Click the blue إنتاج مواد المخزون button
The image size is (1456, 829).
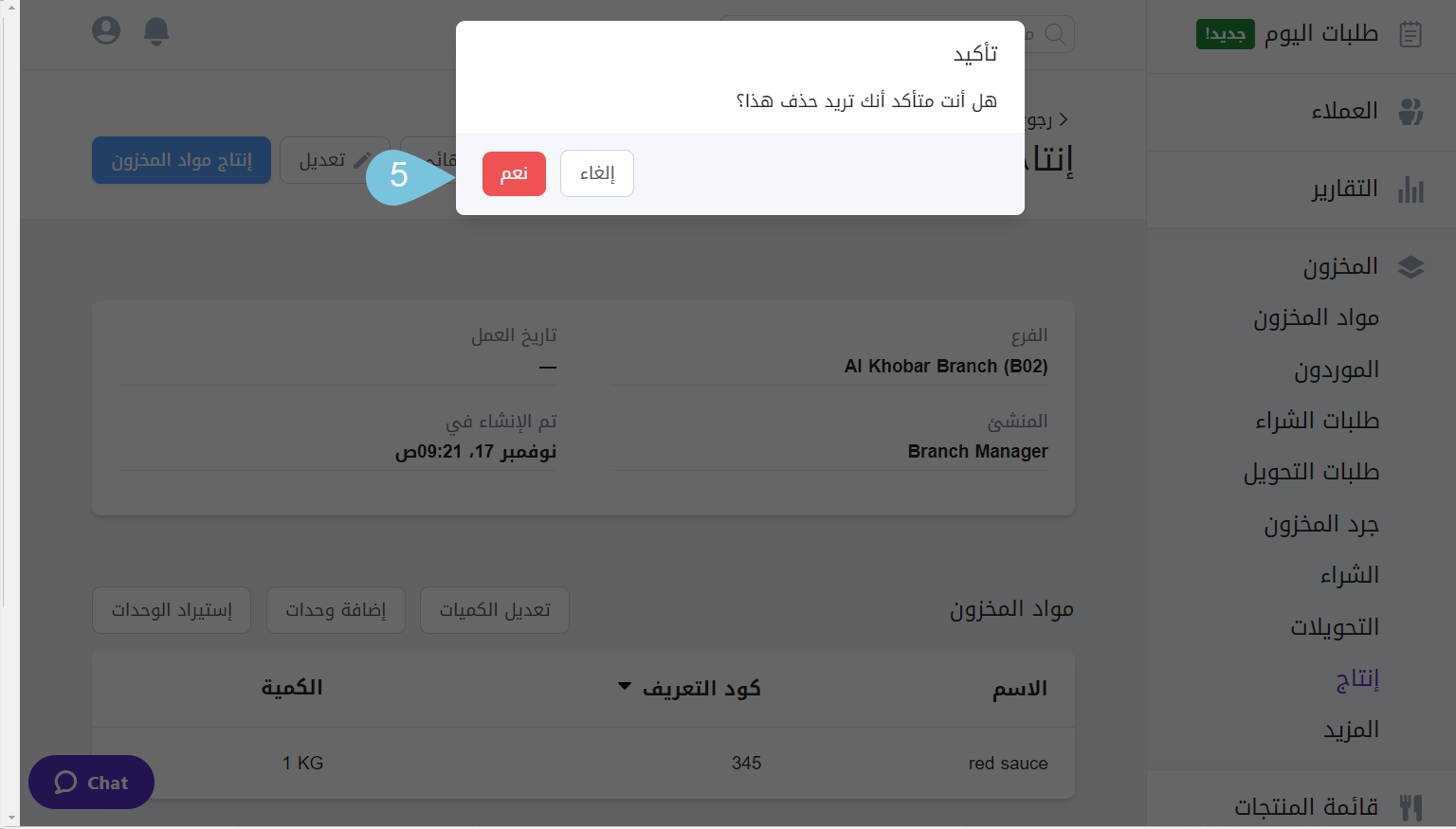tap(181, 160)
